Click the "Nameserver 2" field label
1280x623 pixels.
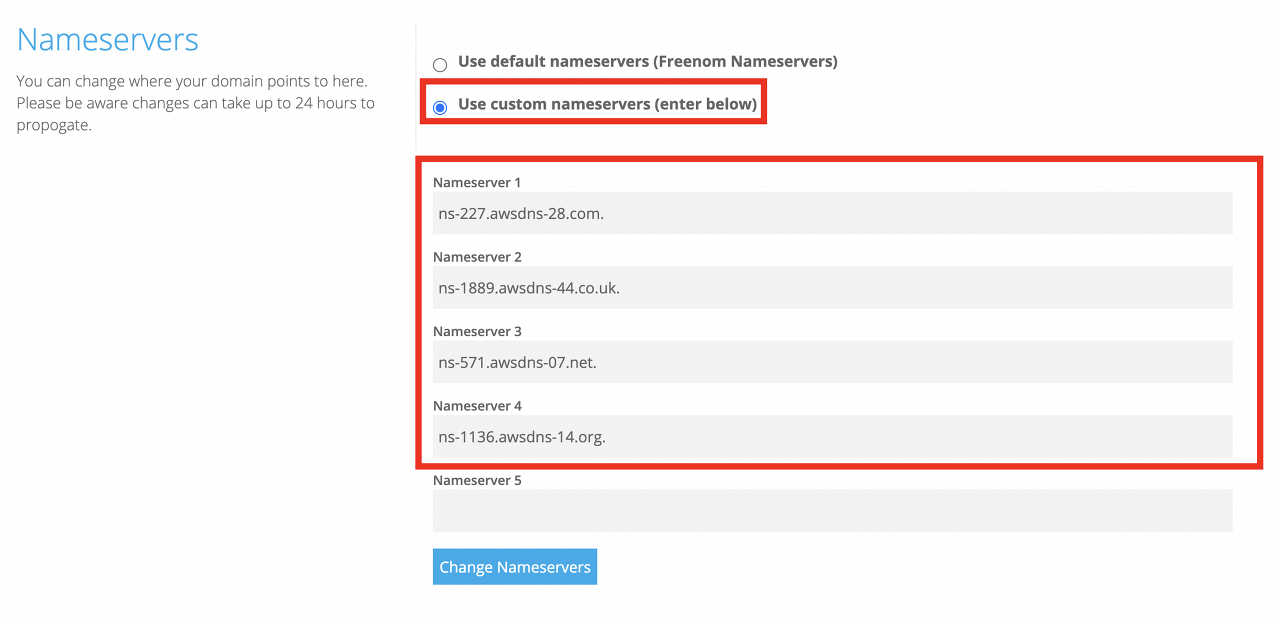[x=477, y=257]
